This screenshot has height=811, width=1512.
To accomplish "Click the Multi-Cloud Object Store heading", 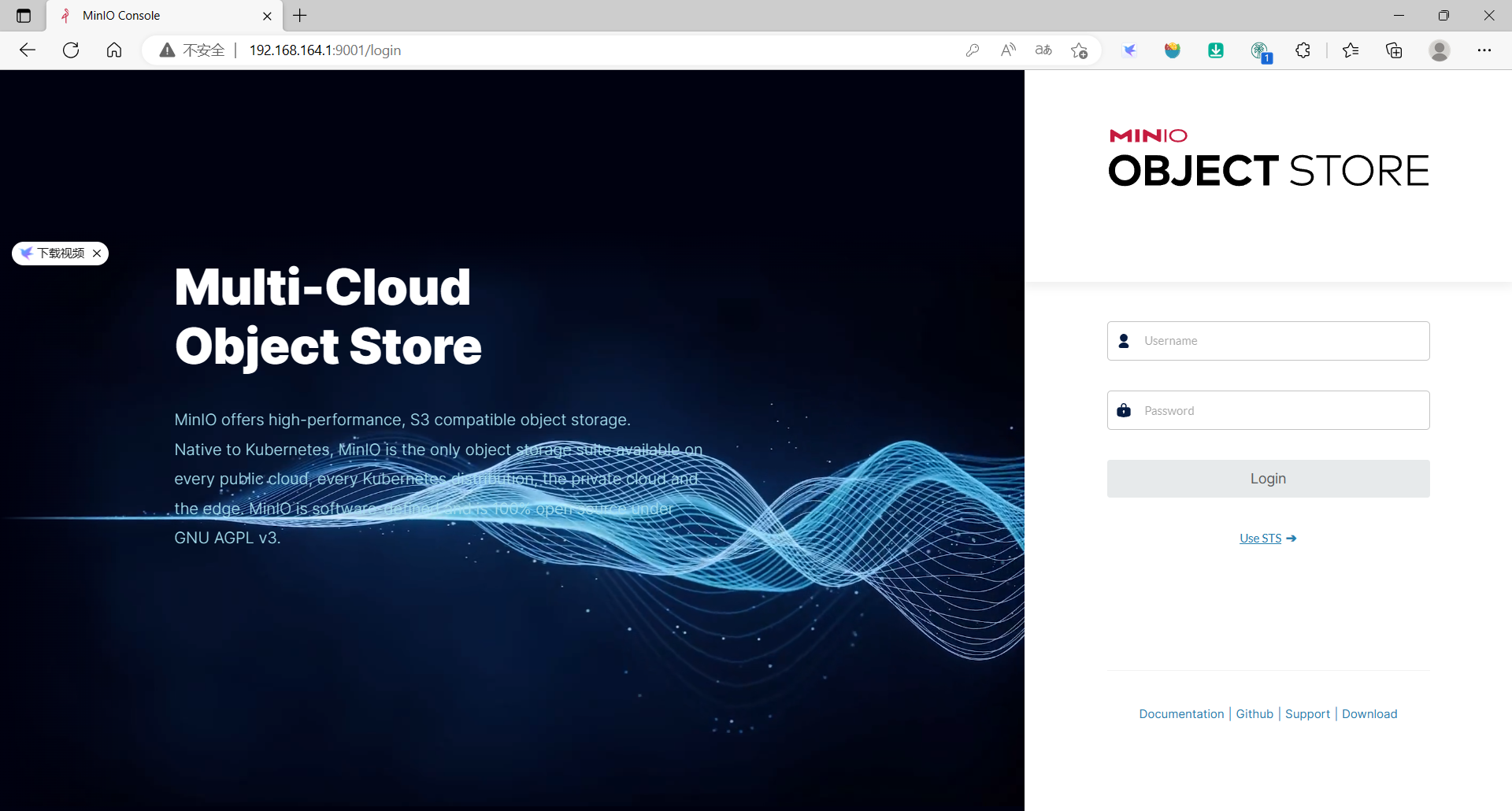I will point(328,317).
